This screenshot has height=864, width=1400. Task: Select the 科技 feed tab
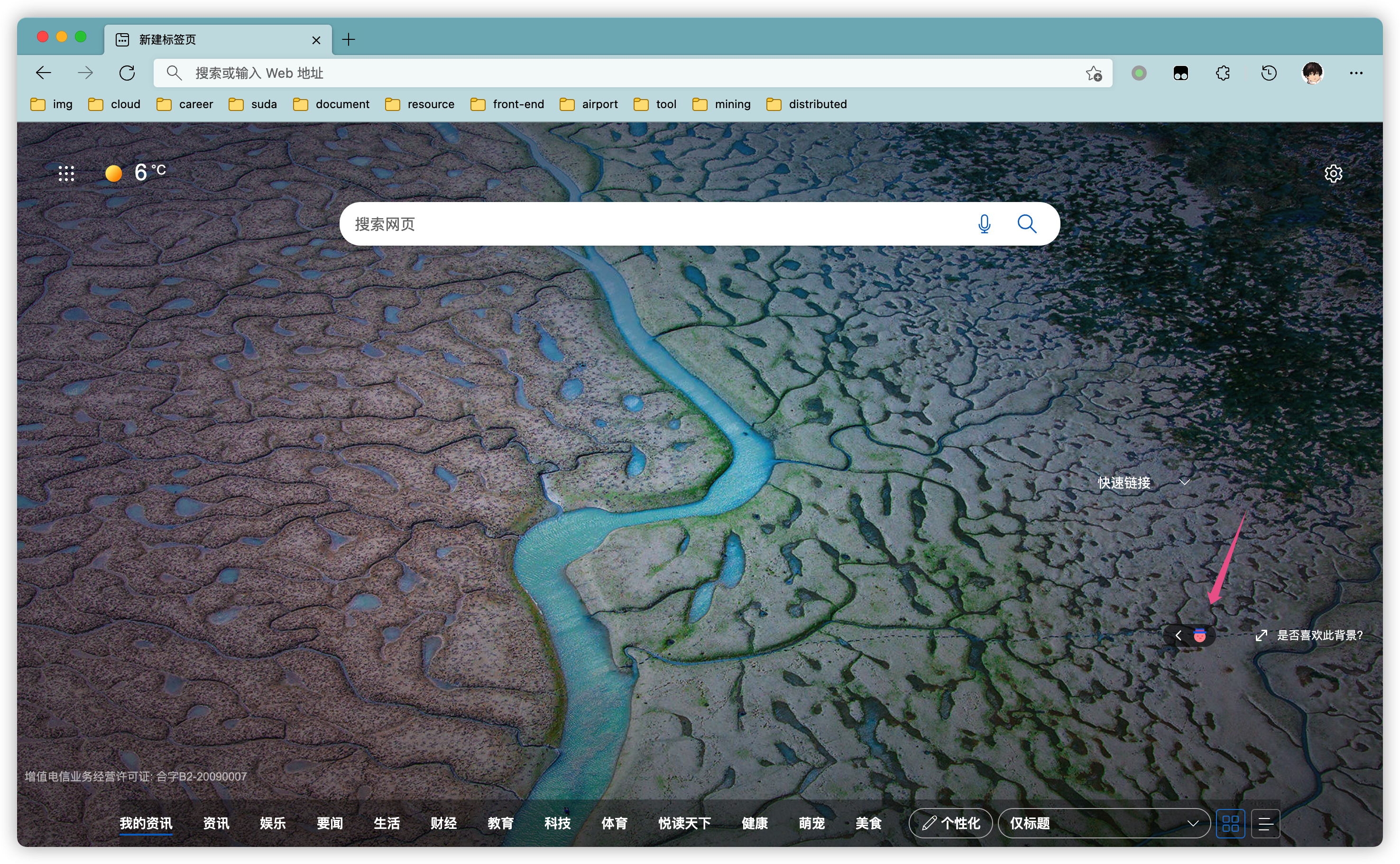coord(557,823)
